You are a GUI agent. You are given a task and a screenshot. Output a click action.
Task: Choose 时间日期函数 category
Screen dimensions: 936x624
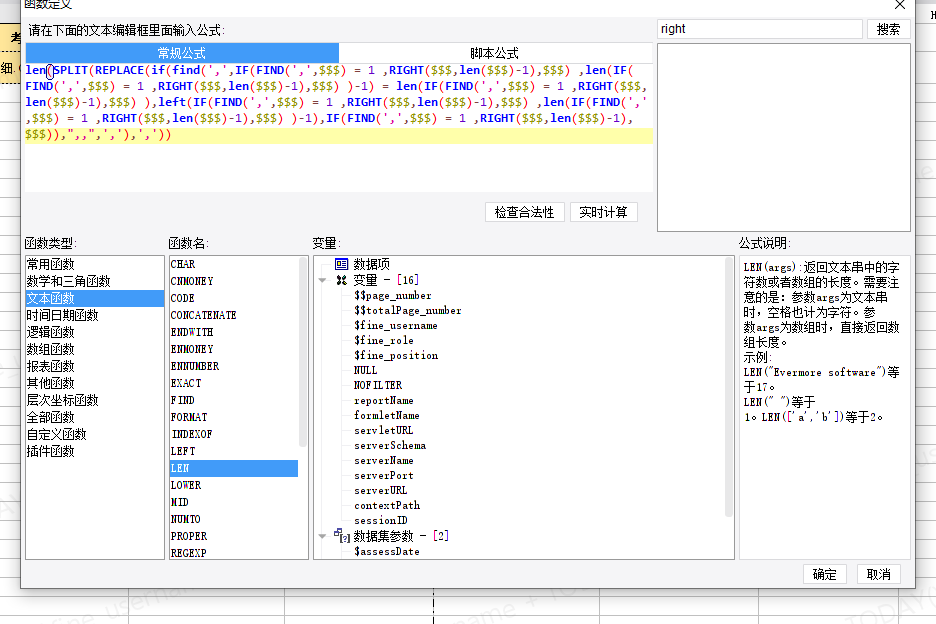point(62,315)
